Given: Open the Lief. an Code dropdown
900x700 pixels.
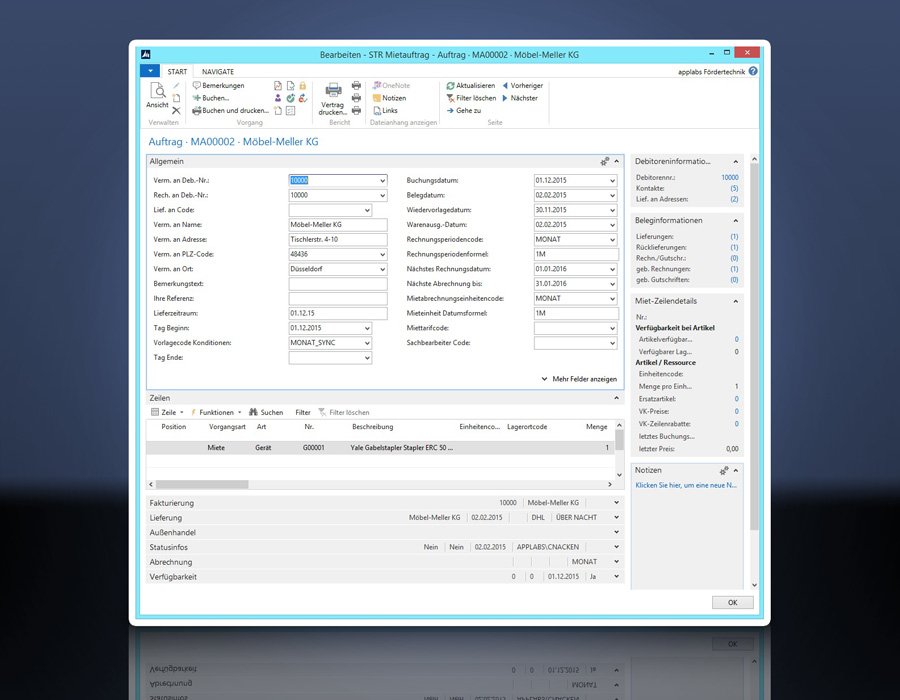Looking at the screenshot, I should click(367, 211).
